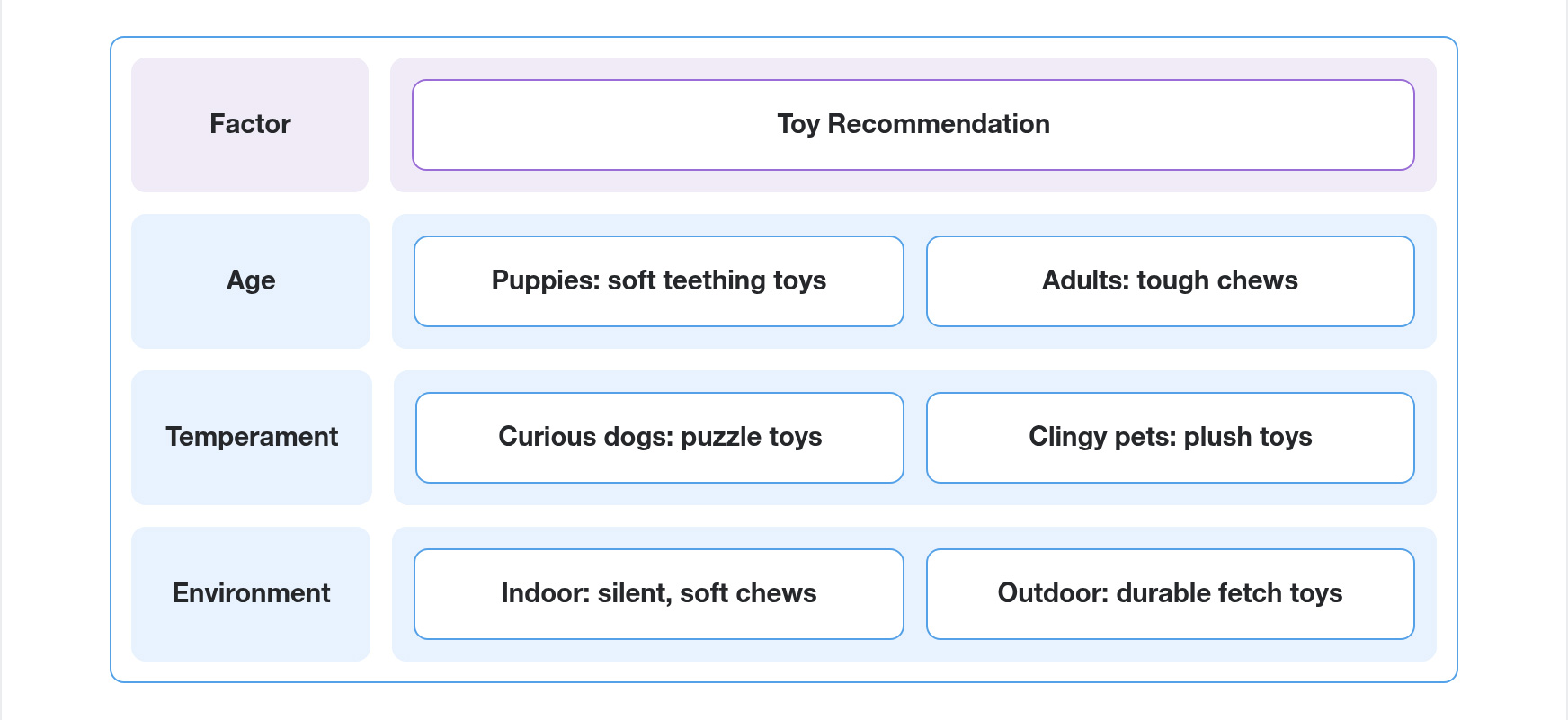The width and height of the screenshot is (1568, 720).
Task: Select Indoor: silent, soft chews box
Action: pyautogui.click(x=658, y=593)
